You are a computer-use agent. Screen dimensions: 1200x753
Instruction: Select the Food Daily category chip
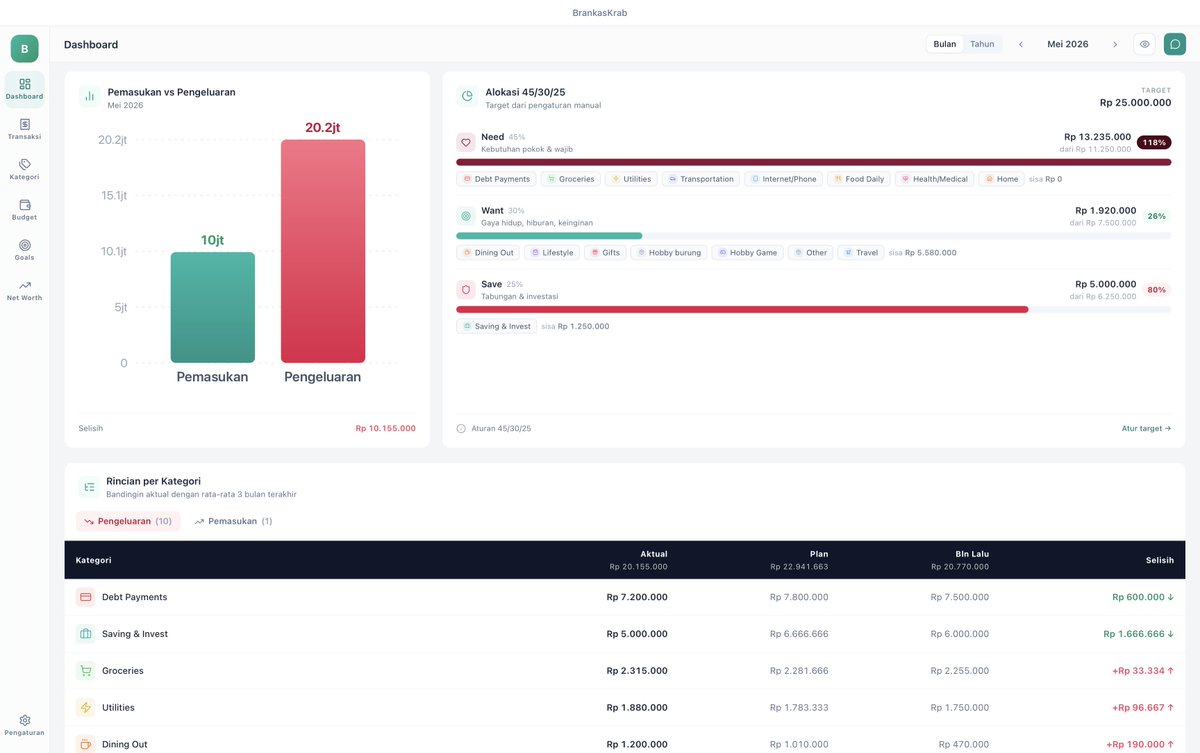(858, 179)
